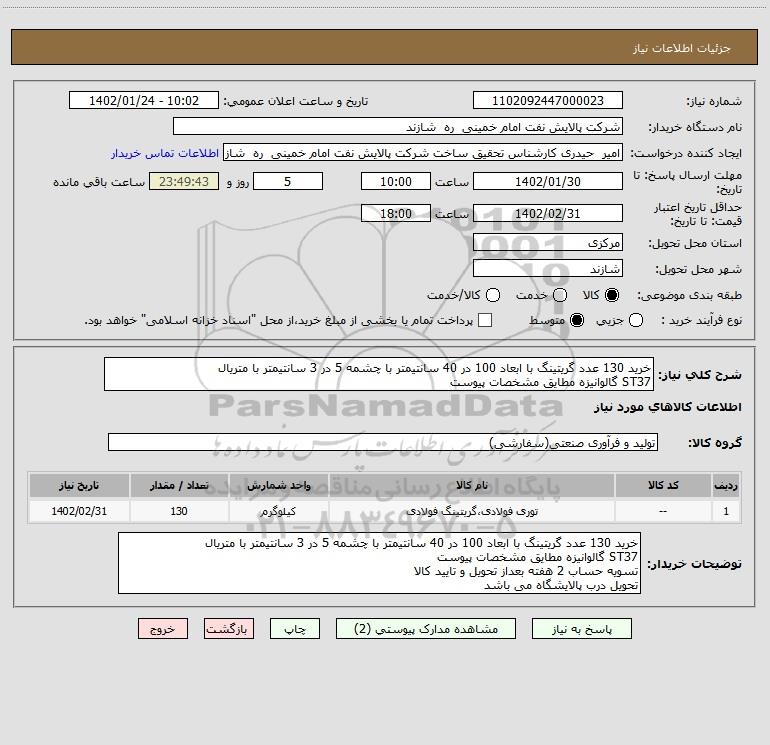Viewport: 770px width, 745px height.
Task: Click the پاسخ به نیاز button
Action: point(582,629)
